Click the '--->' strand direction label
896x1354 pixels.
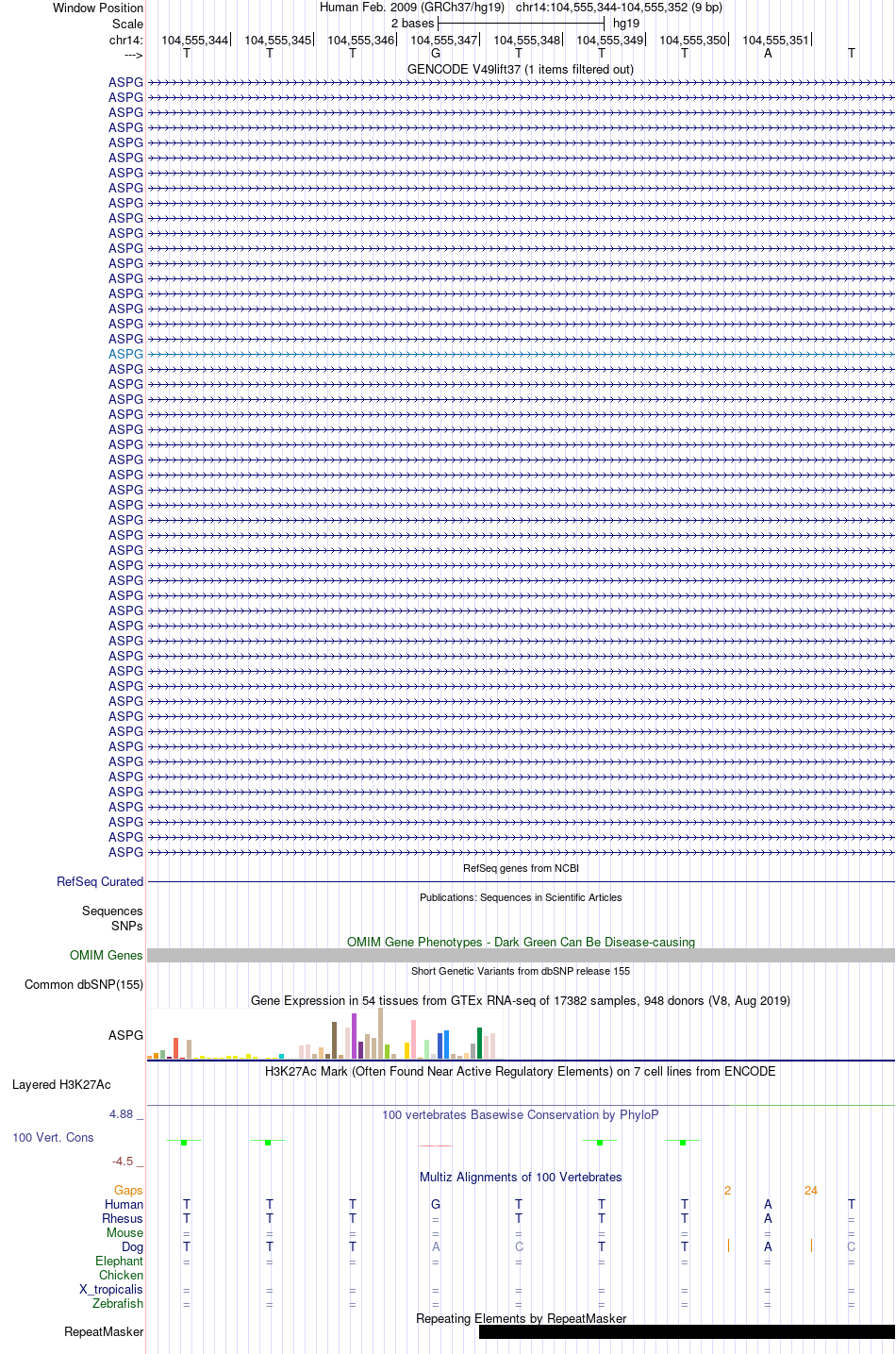pyautogui.click(x=133, y=54)
